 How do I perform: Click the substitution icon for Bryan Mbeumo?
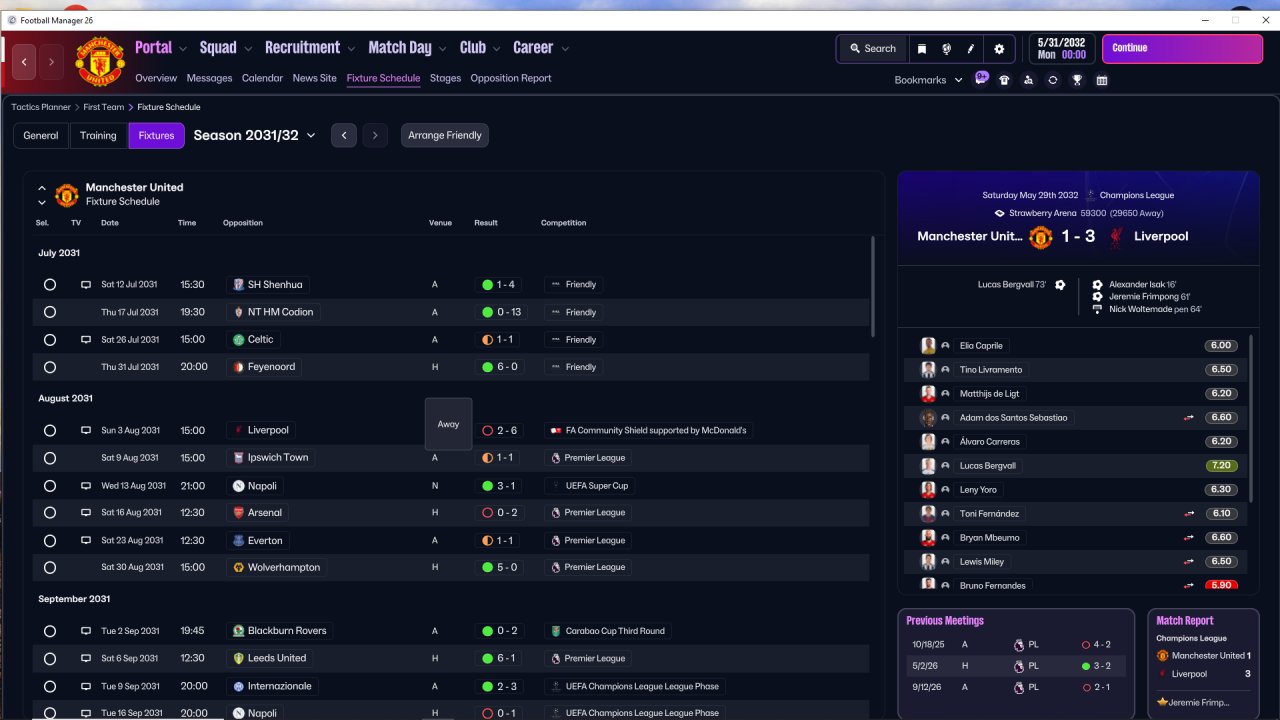click(x=1190, y=537)
